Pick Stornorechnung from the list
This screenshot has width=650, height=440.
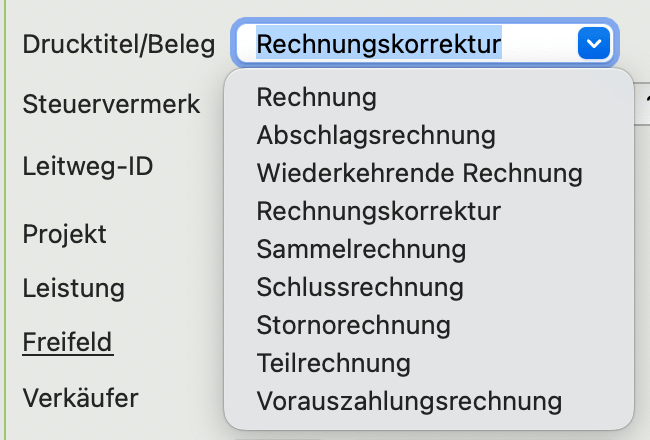[353, 326]
